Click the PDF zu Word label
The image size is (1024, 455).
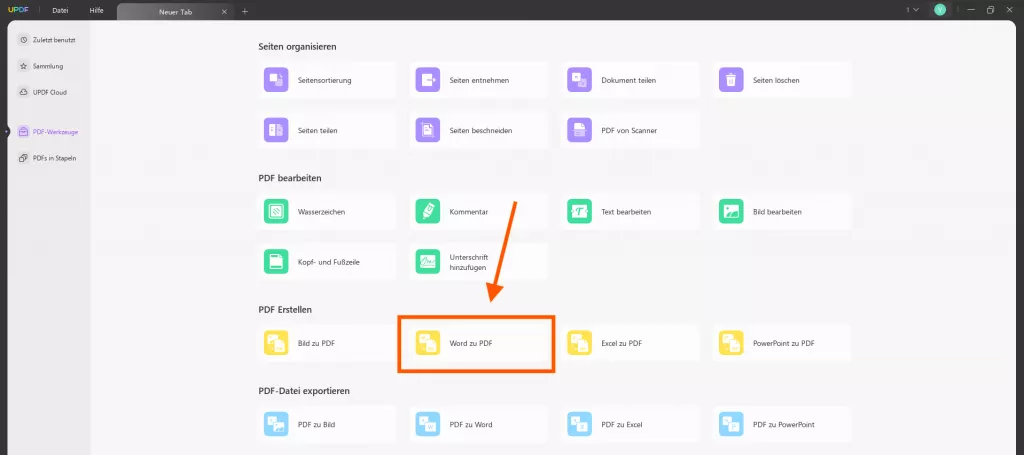click(471, 424)
